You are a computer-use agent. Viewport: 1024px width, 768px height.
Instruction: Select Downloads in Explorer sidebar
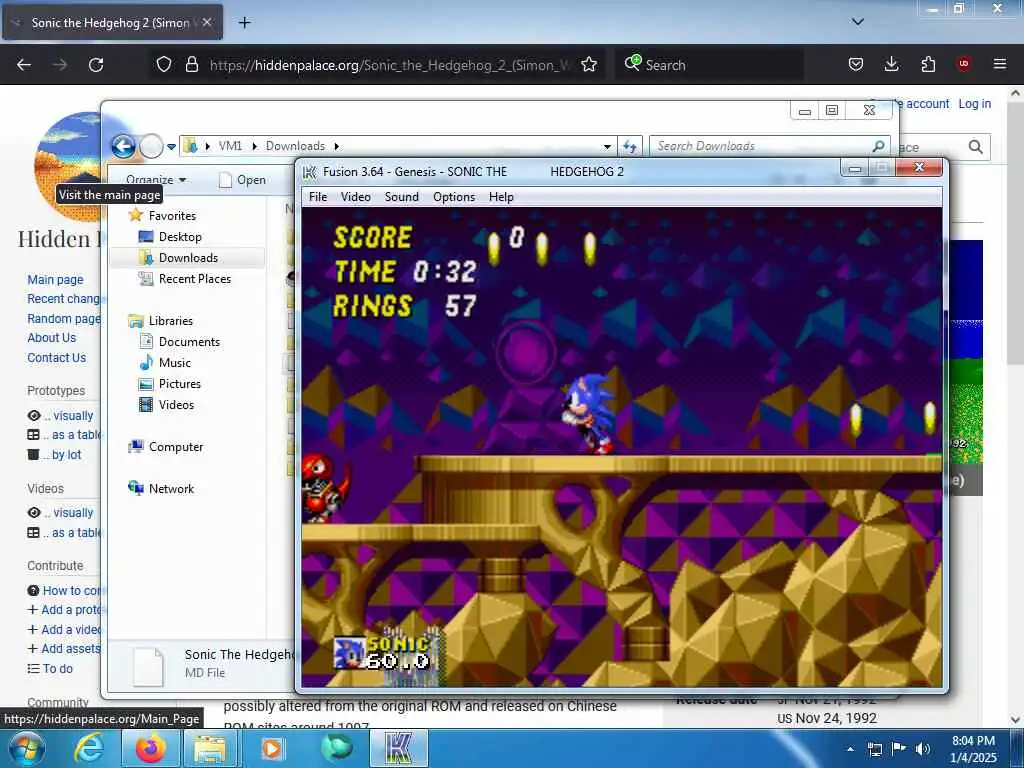coord(188,257)
